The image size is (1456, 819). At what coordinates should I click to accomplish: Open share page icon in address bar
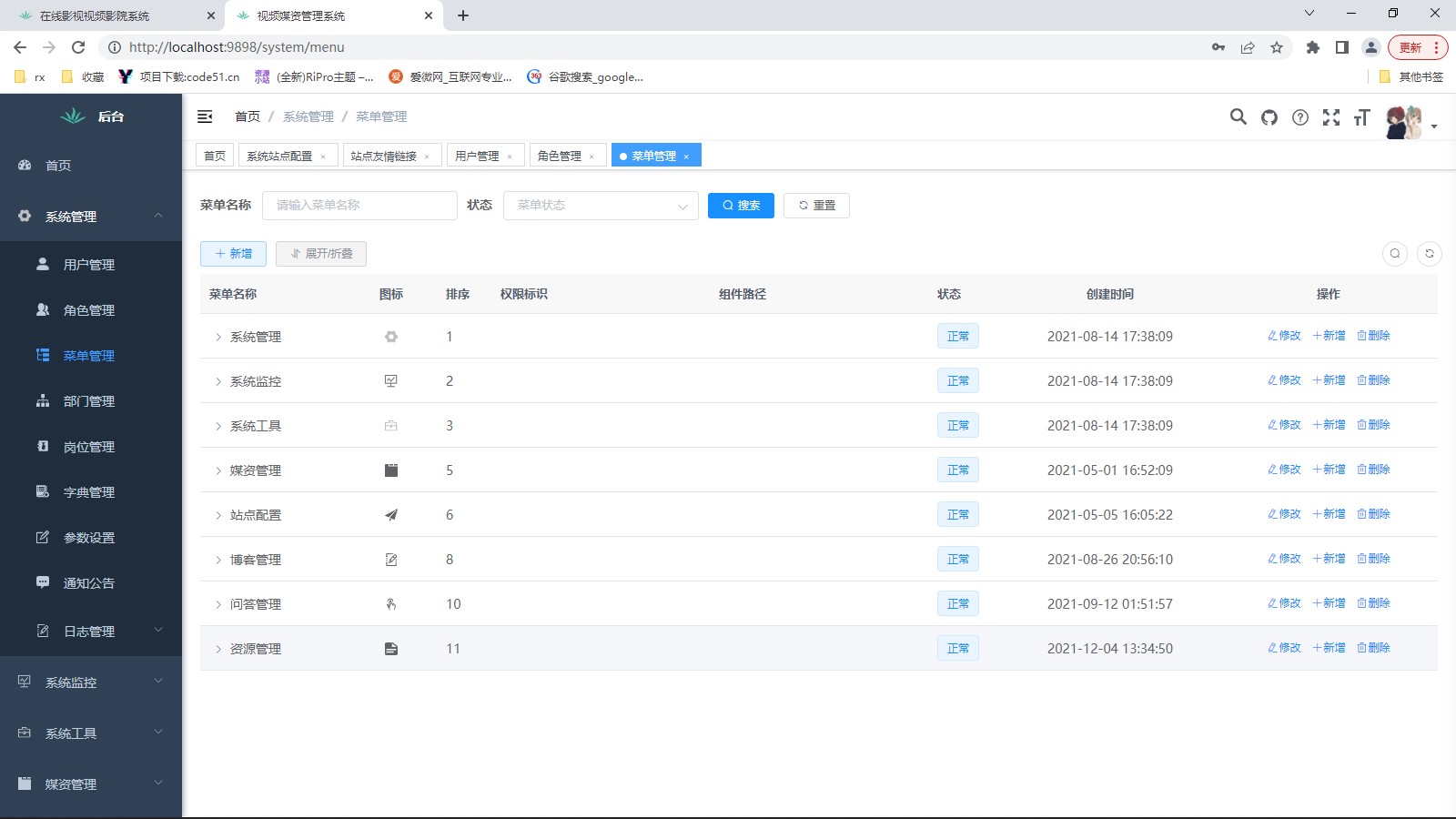(x=1248, y=47)
